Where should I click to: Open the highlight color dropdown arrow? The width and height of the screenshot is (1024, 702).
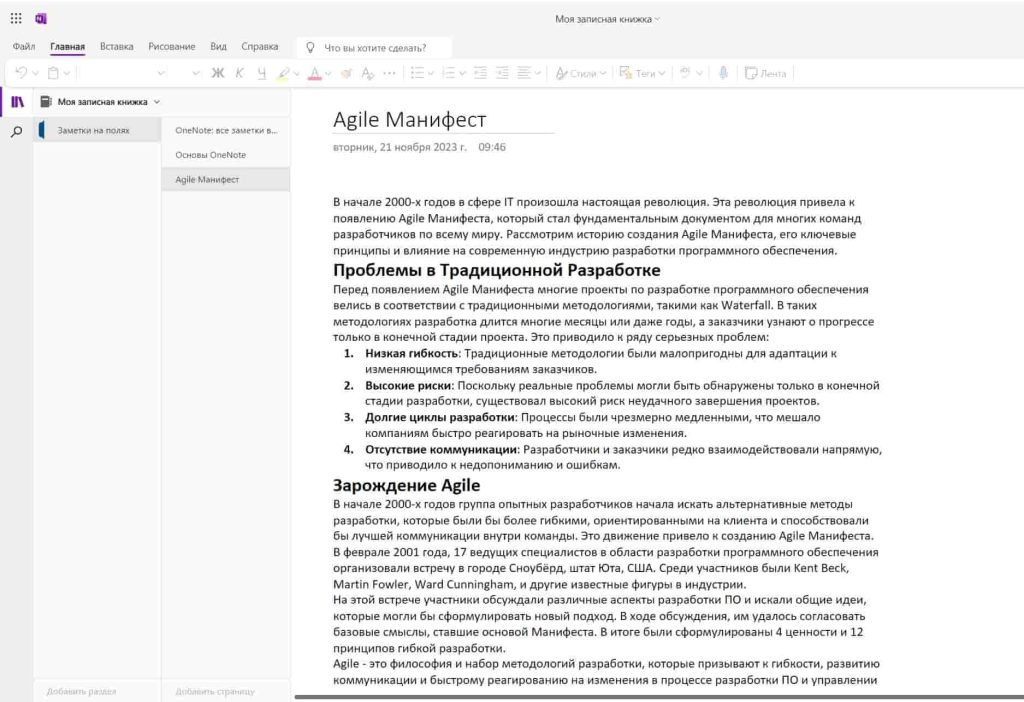[296, 73]
